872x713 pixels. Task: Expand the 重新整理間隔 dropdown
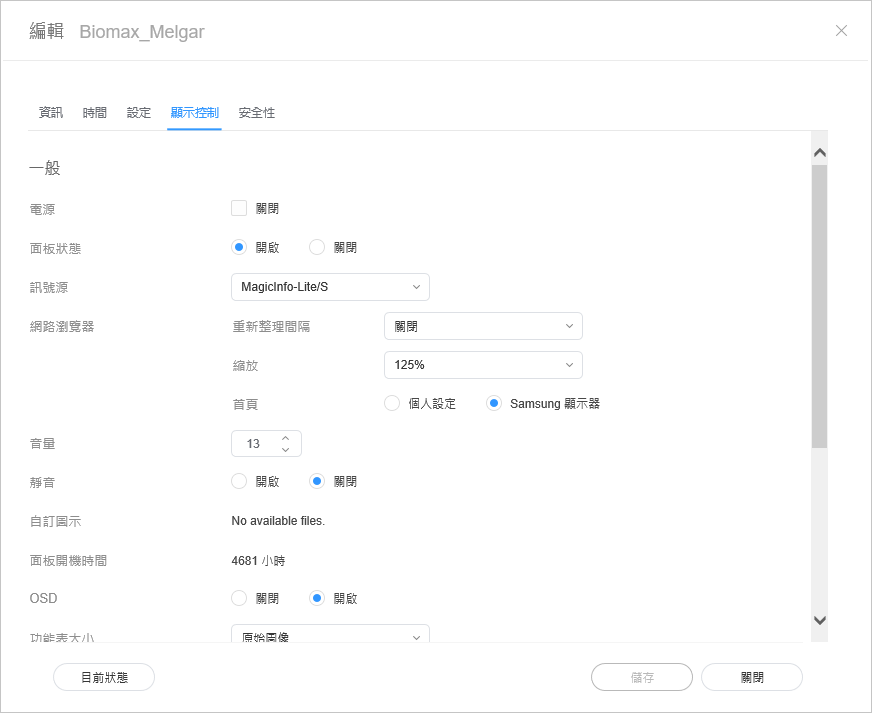(483, 327)
